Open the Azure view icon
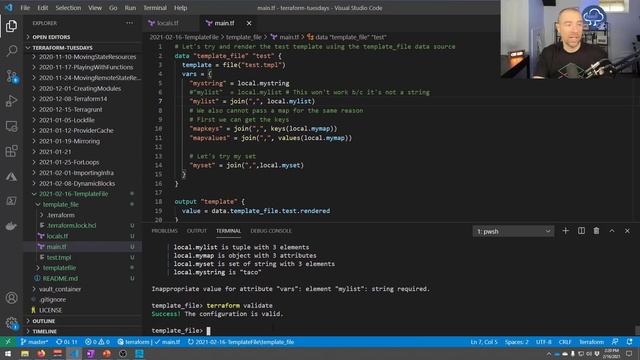640x360 pixels. (11, 176)
